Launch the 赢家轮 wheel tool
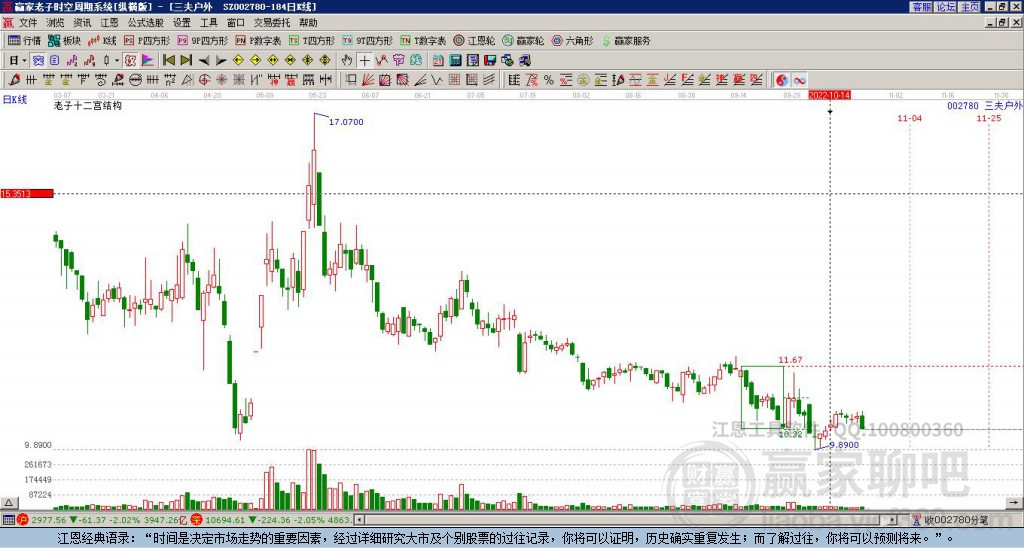This screenshot has width=1024, height=548. point(523,40)
